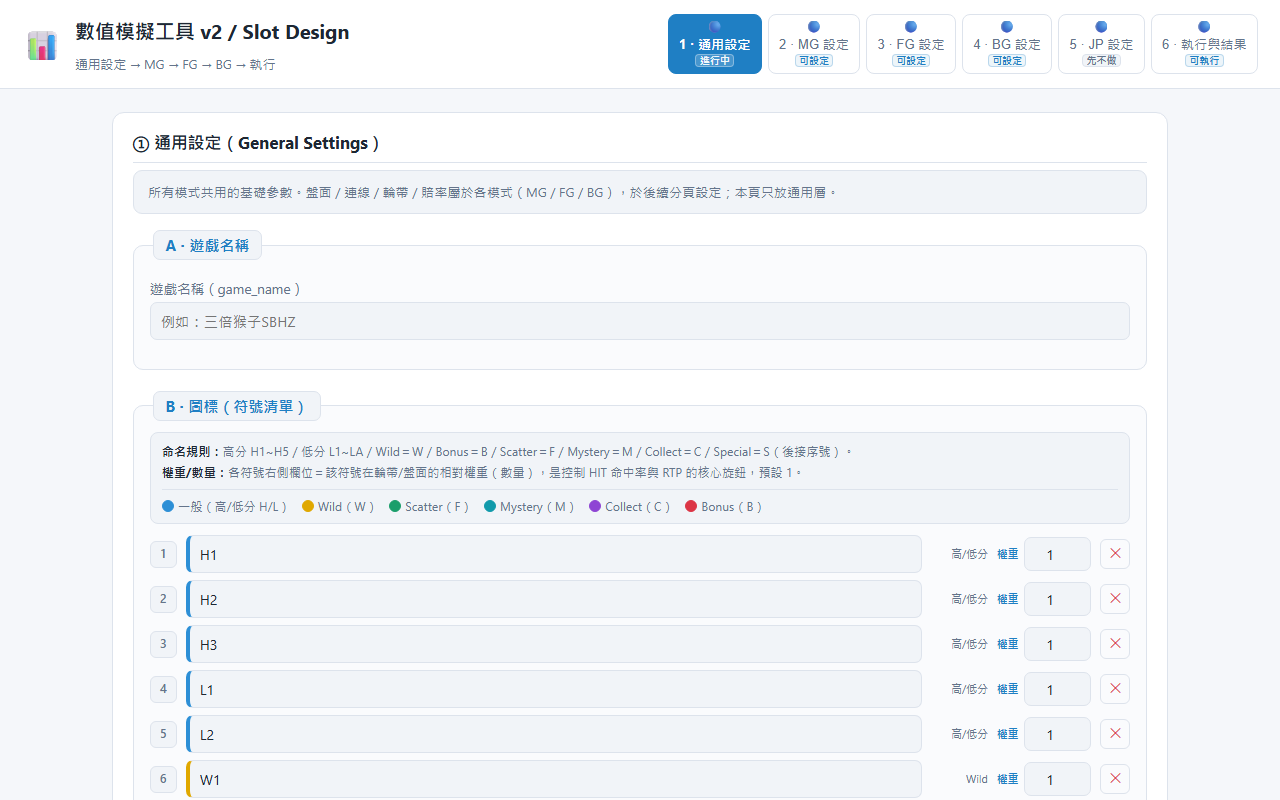1280x800 pixels.
Task: Click the 權重/數量 explanation line
Action: click(x=482, y=472)
